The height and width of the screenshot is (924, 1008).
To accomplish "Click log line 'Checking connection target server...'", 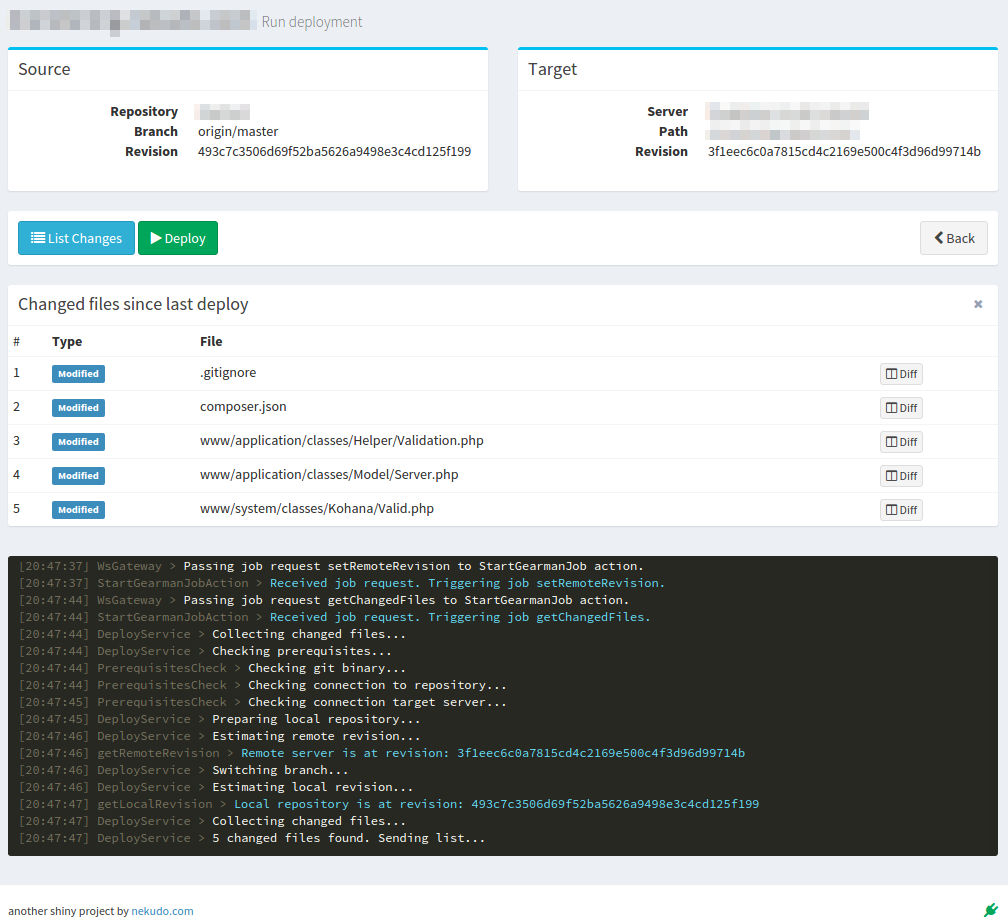I will coord(377,702).
